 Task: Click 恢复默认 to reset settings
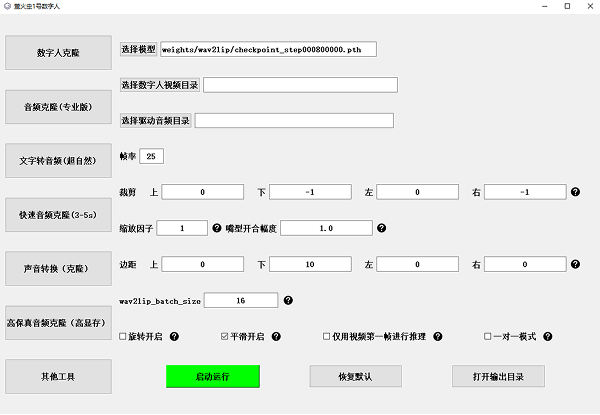click(x=355, y=376)
